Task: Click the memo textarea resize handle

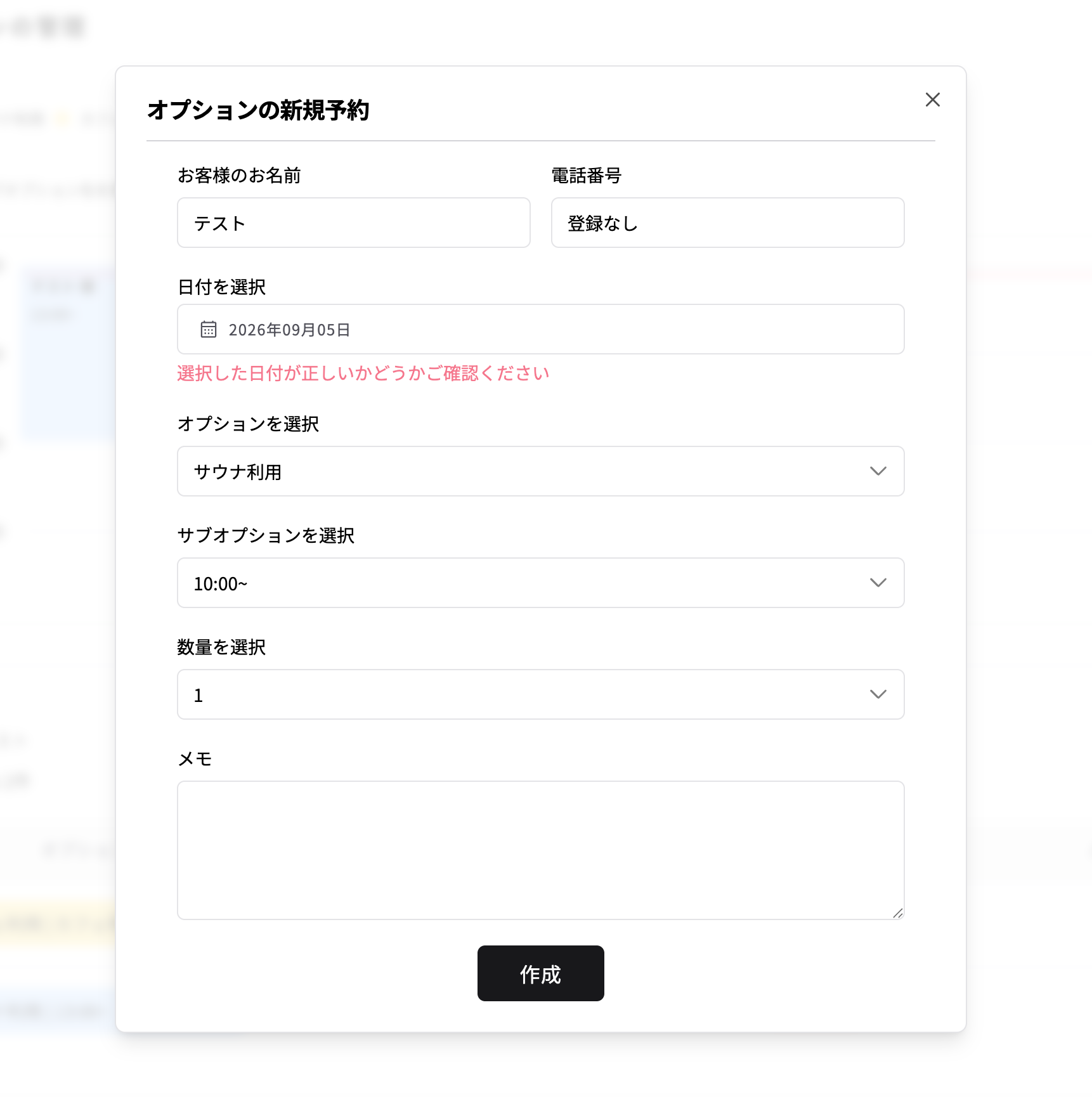Action: pyautogui.click(x=897, y=913)
